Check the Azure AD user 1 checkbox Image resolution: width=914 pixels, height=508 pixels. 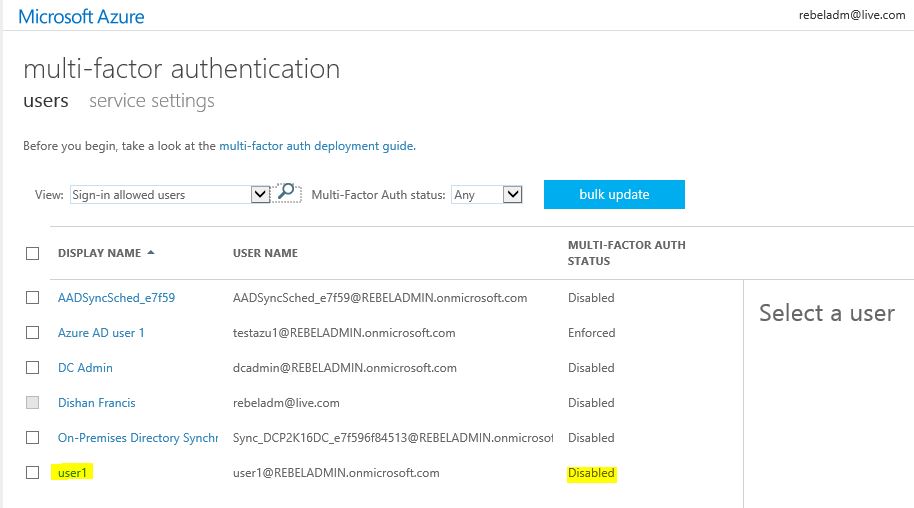tap(33, 332)
